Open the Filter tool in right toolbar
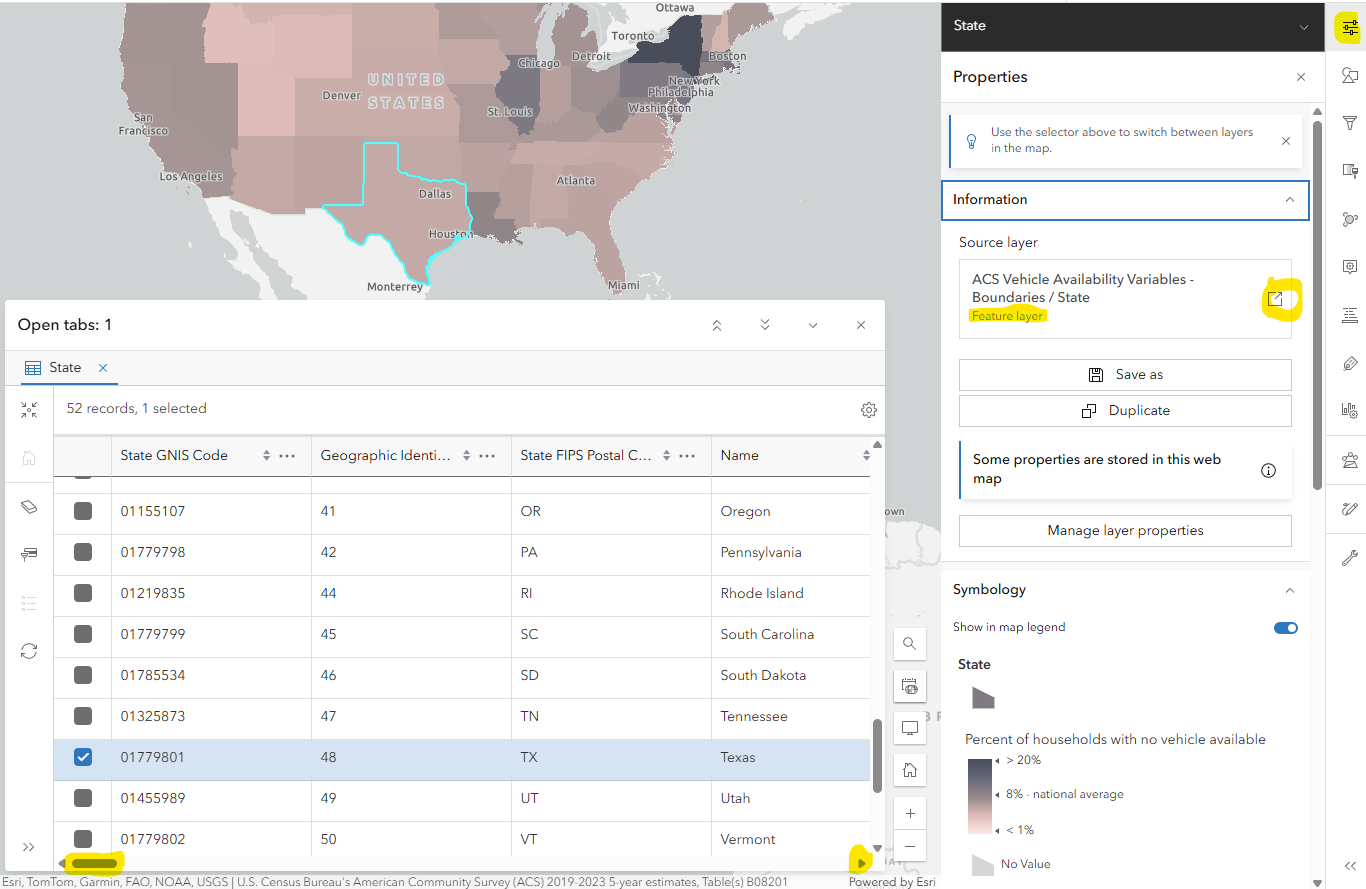1366x889 pixels. click(1349, 122)
